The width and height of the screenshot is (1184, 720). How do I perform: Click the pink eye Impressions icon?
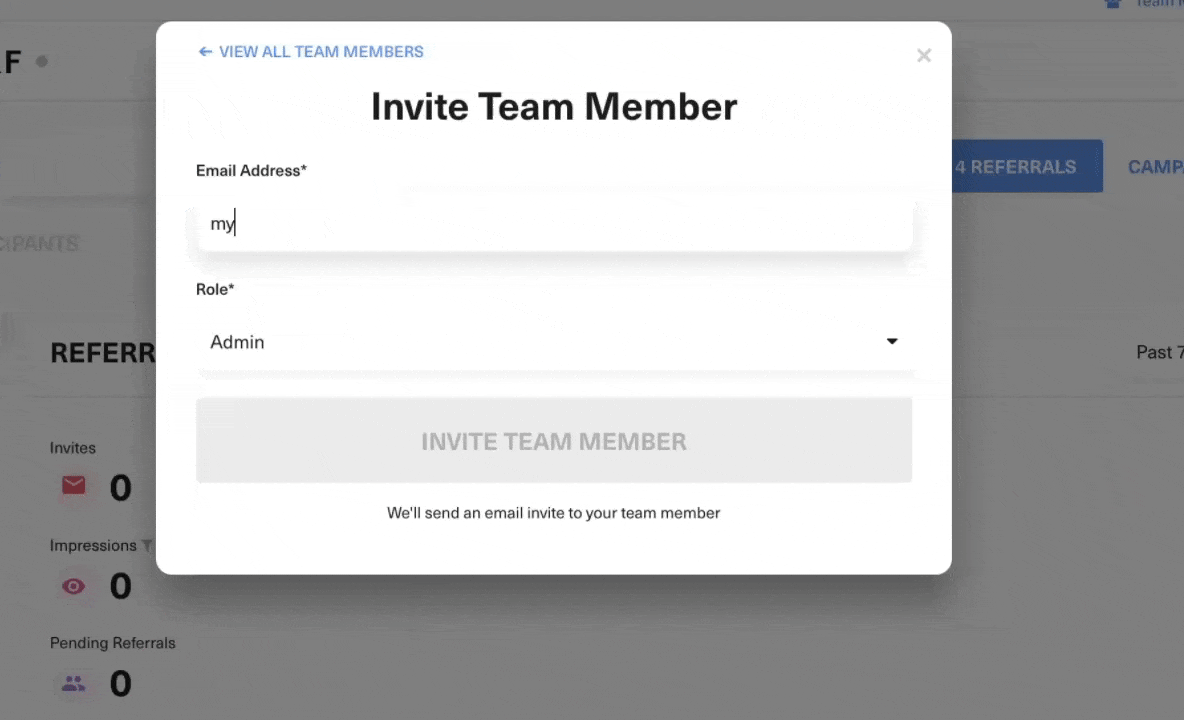[x=73, y=586]
